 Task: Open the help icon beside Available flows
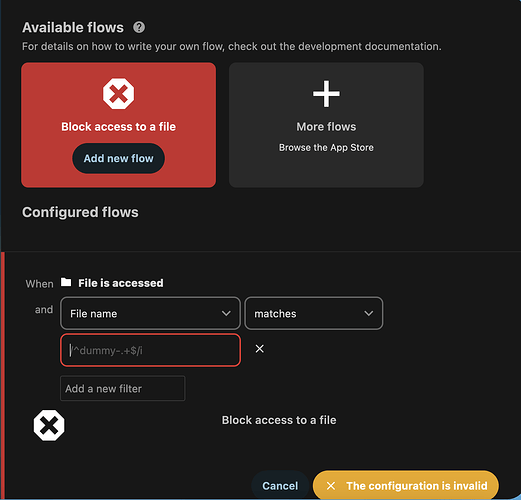tap(139, 27)
